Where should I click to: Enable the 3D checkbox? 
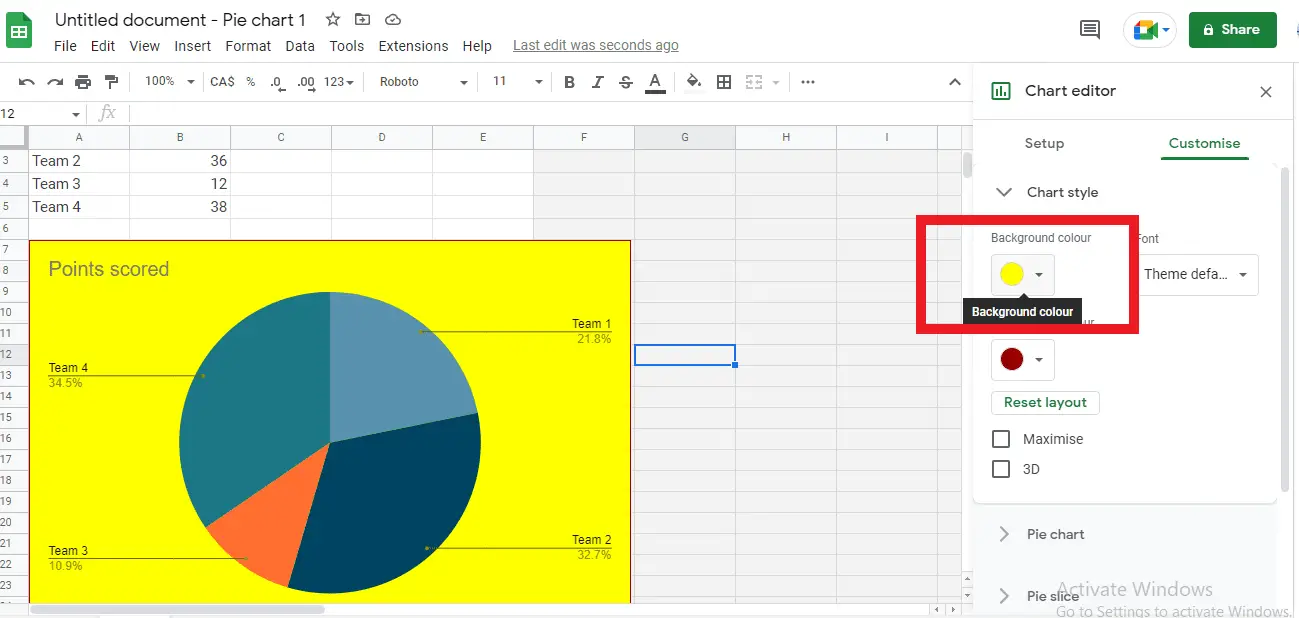pos(1001,468)
